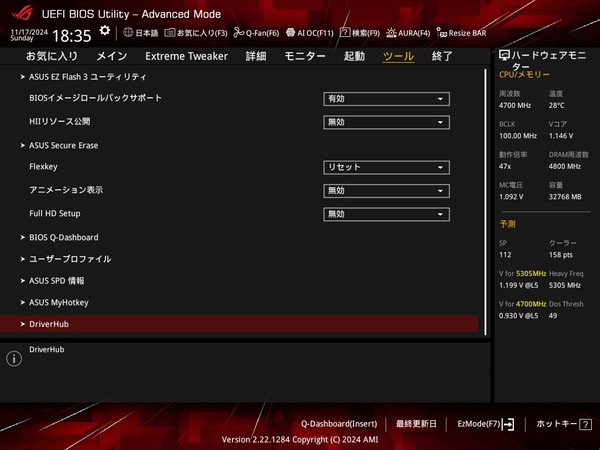600x450 pixels.
Task: Expand ASUS SPD 情報 submenu
Action: pyautogui.click(x=57, y=281)
